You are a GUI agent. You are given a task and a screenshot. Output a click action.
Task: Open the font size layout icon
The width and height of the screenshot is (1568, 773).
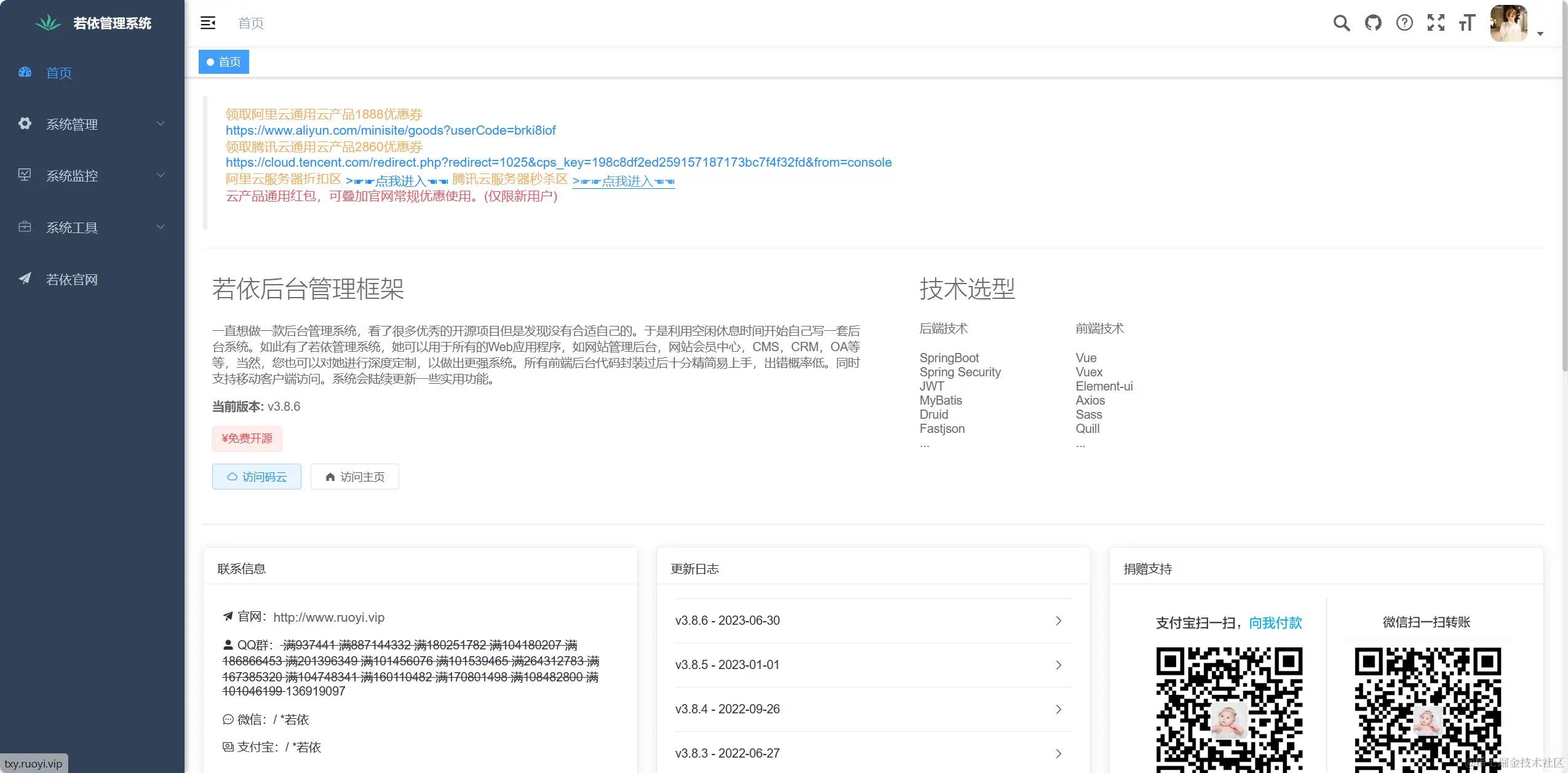click(1467, 23)
